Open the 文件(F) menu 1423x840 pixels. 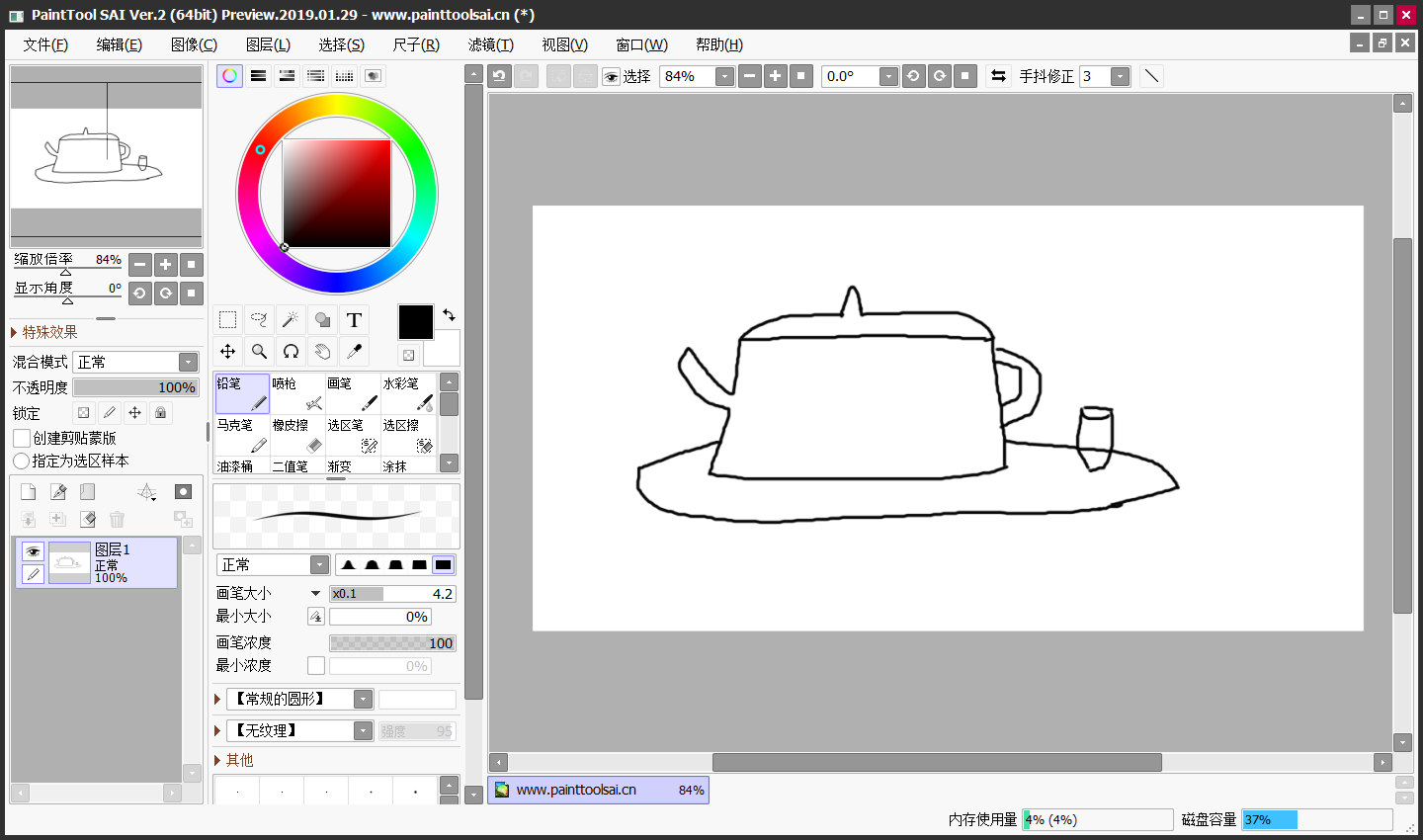45,44
